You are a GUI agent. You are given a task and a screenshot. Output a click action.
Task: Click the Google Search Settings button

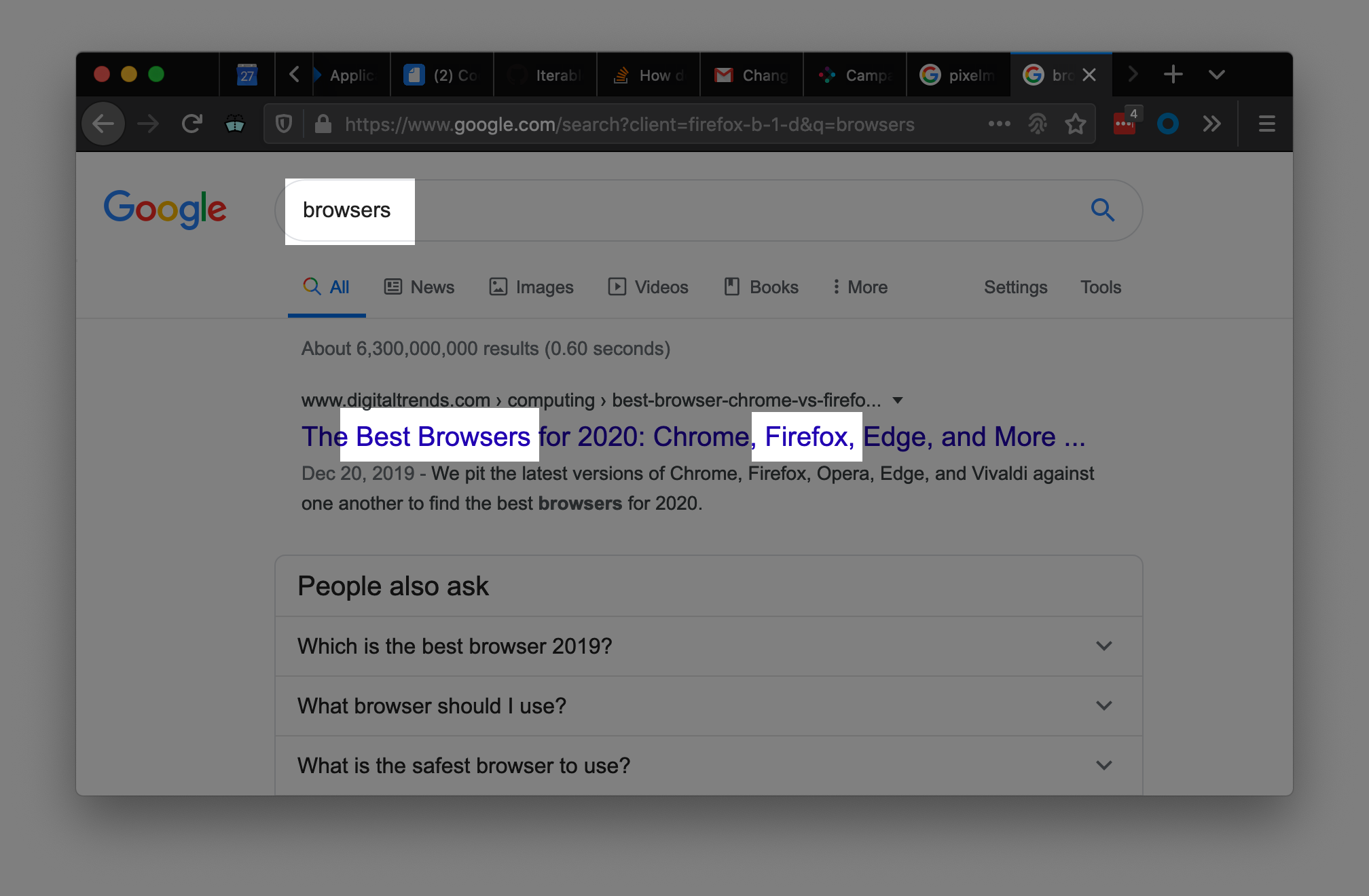[1013, 287]
